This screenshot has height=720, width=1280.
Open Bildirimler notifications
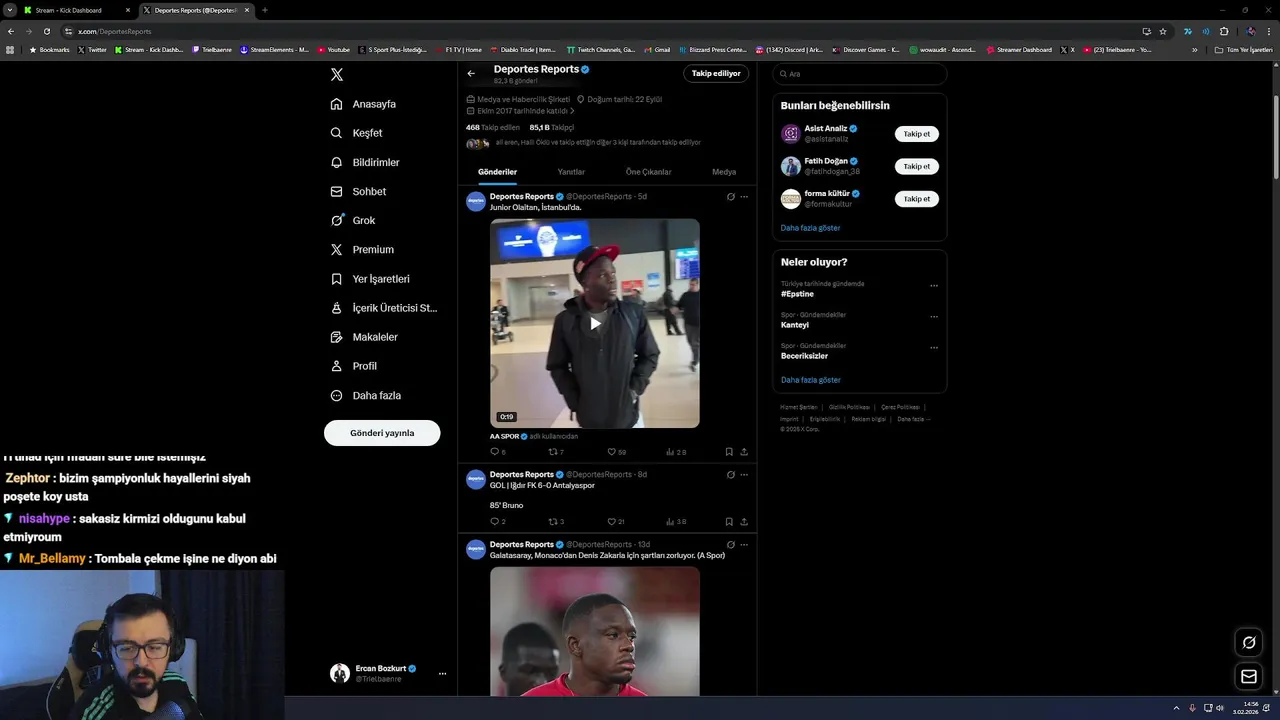365,162
